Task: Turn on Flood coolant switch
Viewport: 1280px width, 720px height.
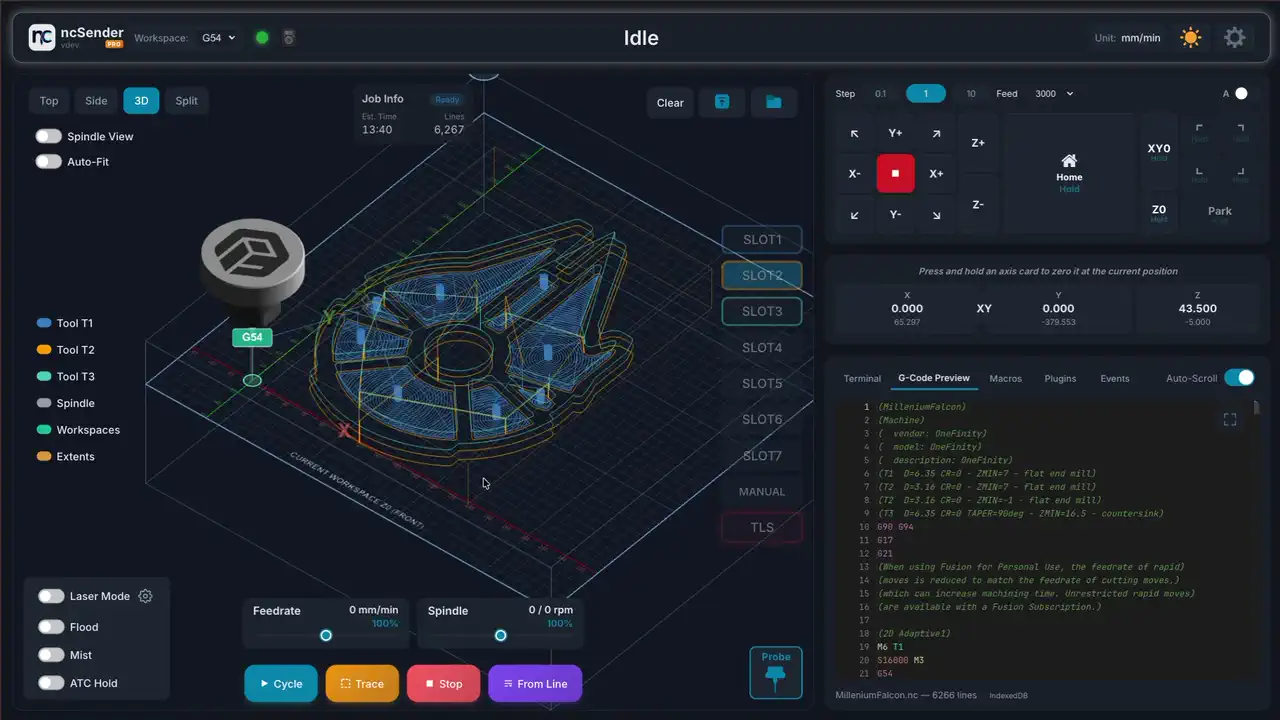Action: [51, 627]
